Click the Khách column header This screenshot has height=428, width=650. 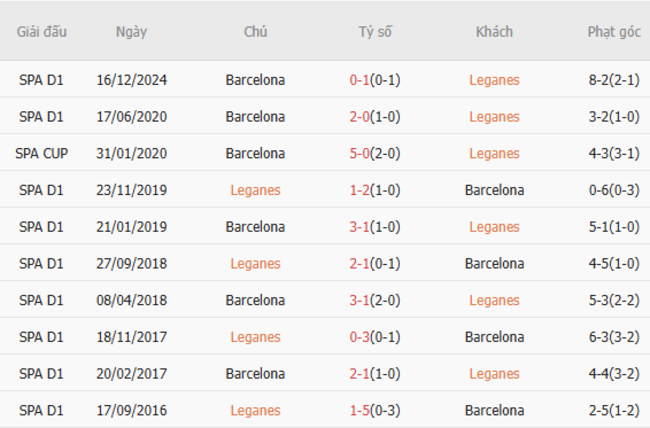click(x=494, y=32)
